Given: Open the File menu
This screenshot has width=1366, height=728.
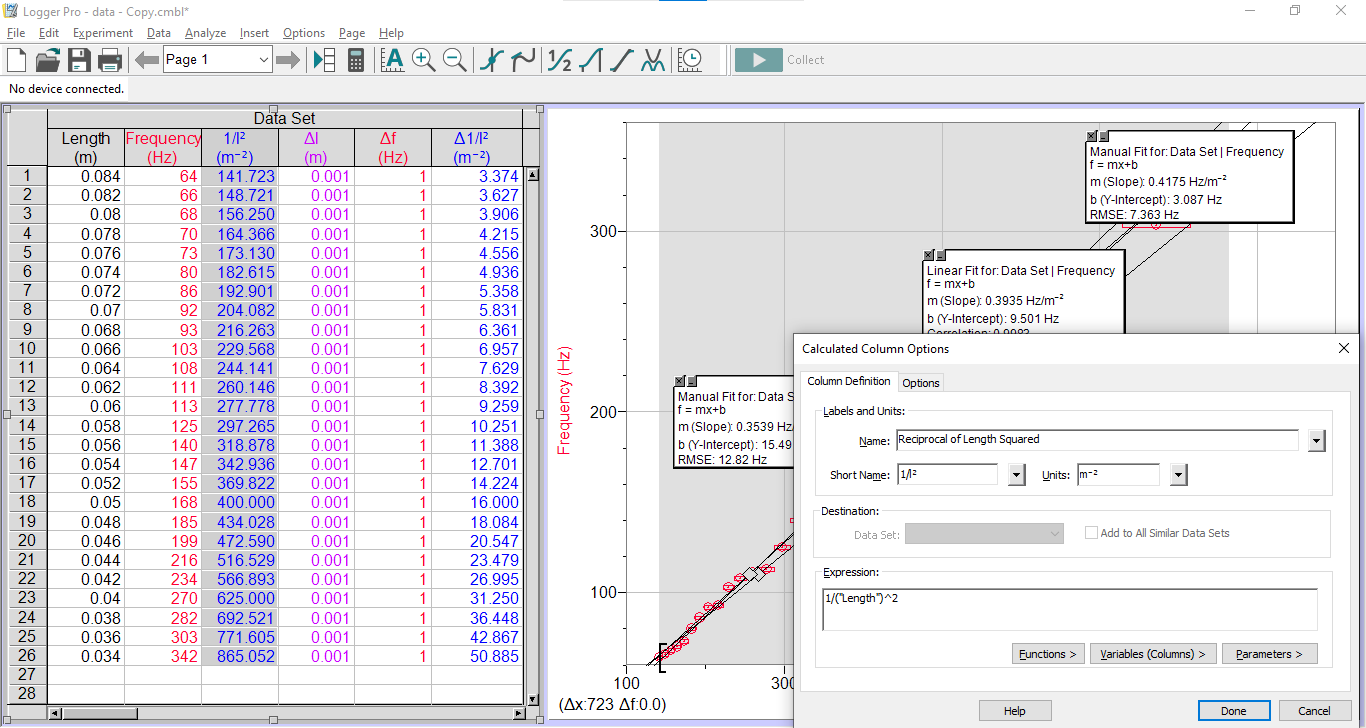Looking at the screenshot, I should click(16, 33).
